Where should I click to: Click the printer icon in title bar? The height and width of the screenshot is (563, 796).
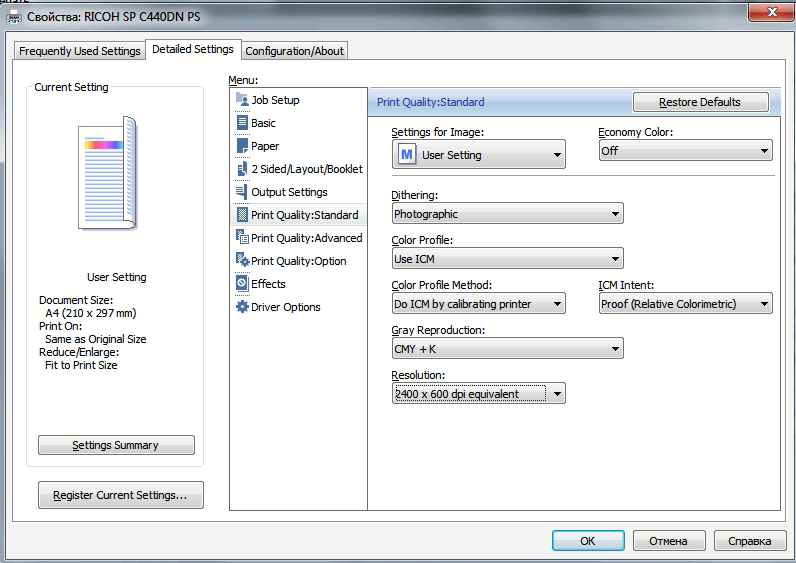click(14, 17)
